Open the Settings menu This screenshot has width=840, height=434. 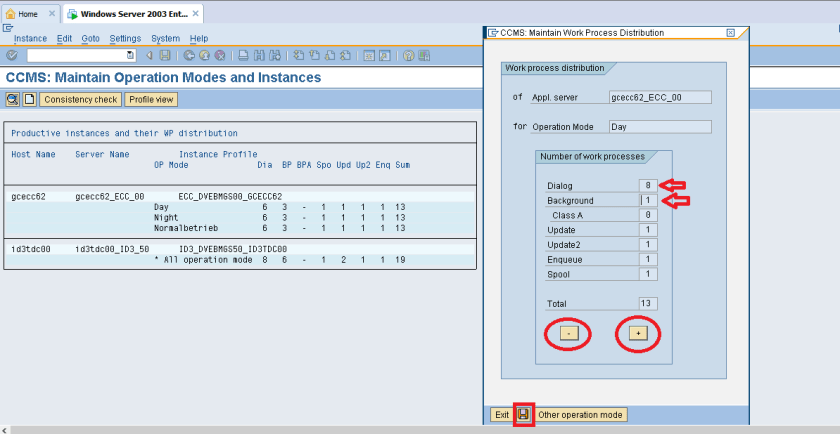pyautogui.click(x=125, y=38)
